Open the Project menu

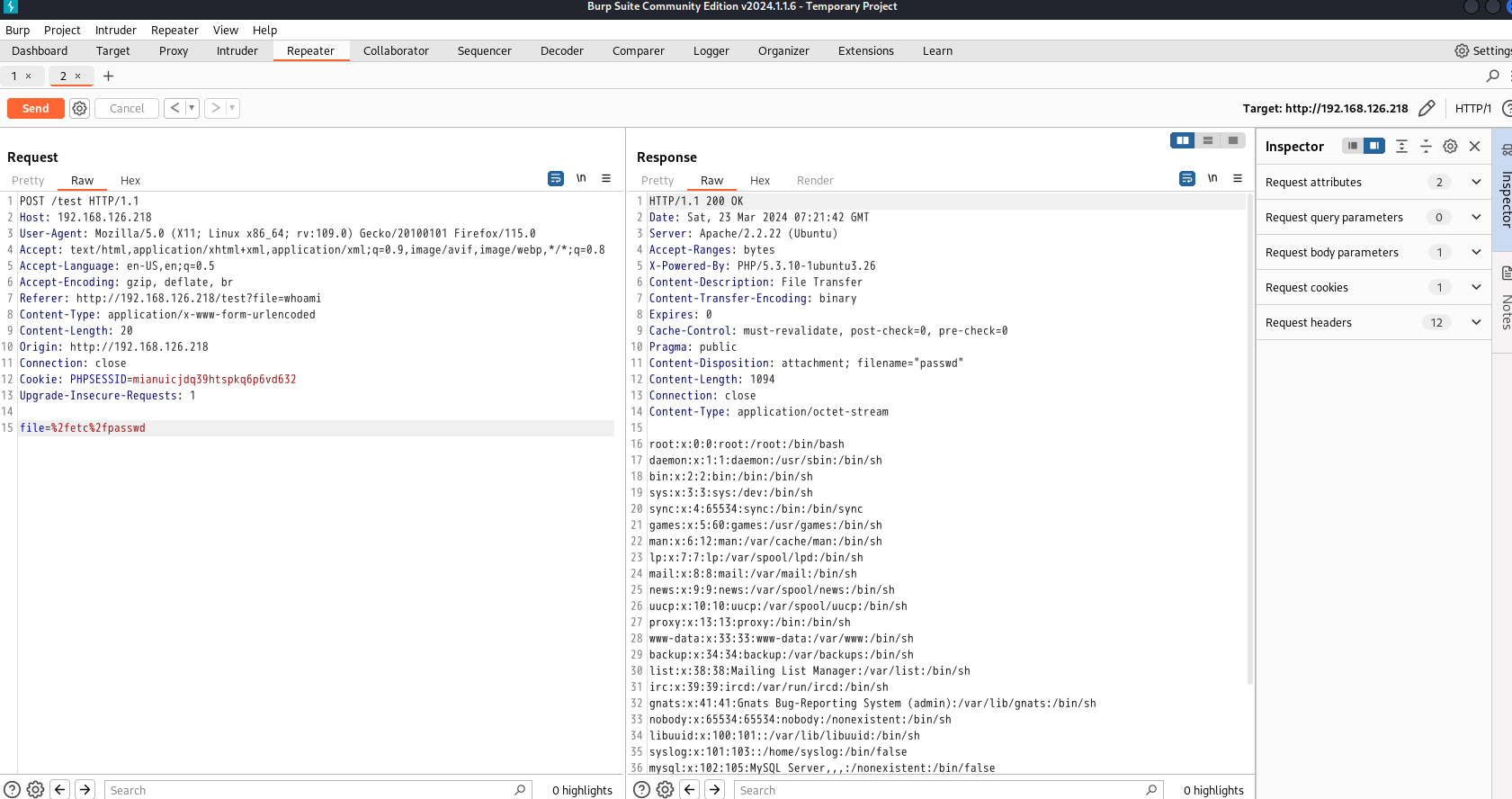(62, 30)
